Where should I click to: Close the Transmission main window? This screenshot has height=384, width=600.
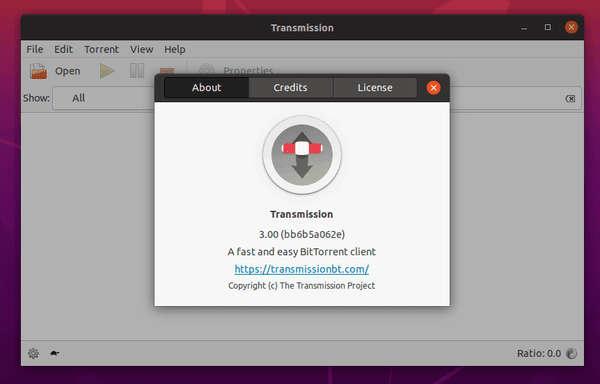tap(571, 27)
